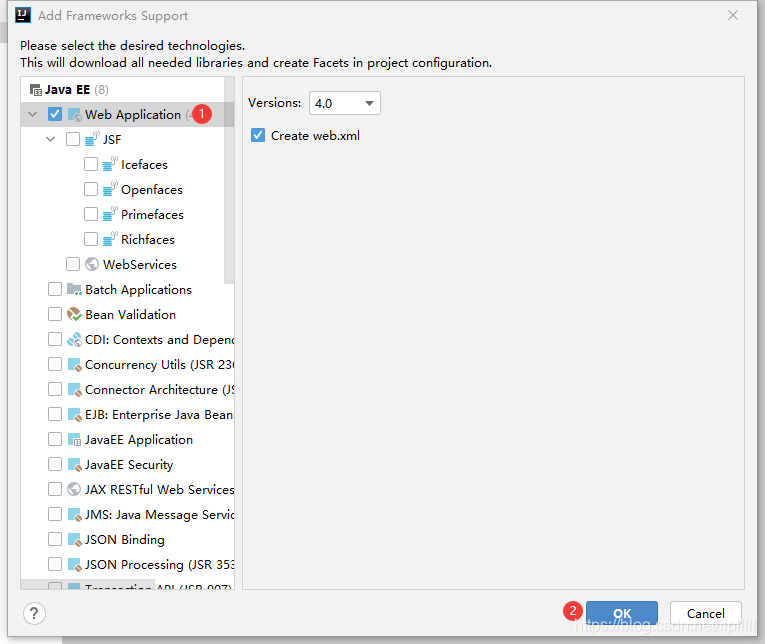Click the Primefaces icon

click(110, 214)
